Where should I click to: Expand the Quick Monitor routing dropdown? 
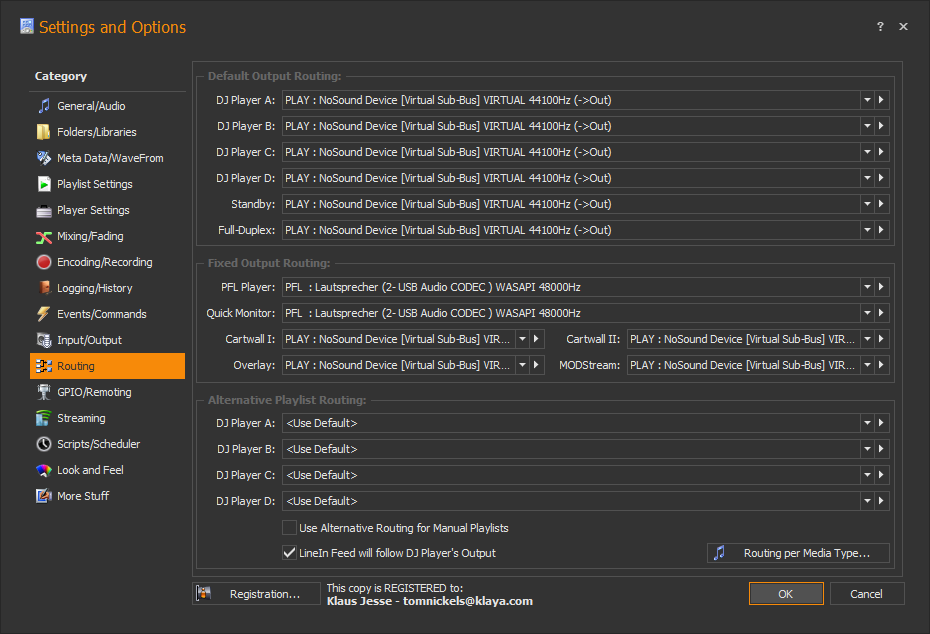click(x=867, y=313)
